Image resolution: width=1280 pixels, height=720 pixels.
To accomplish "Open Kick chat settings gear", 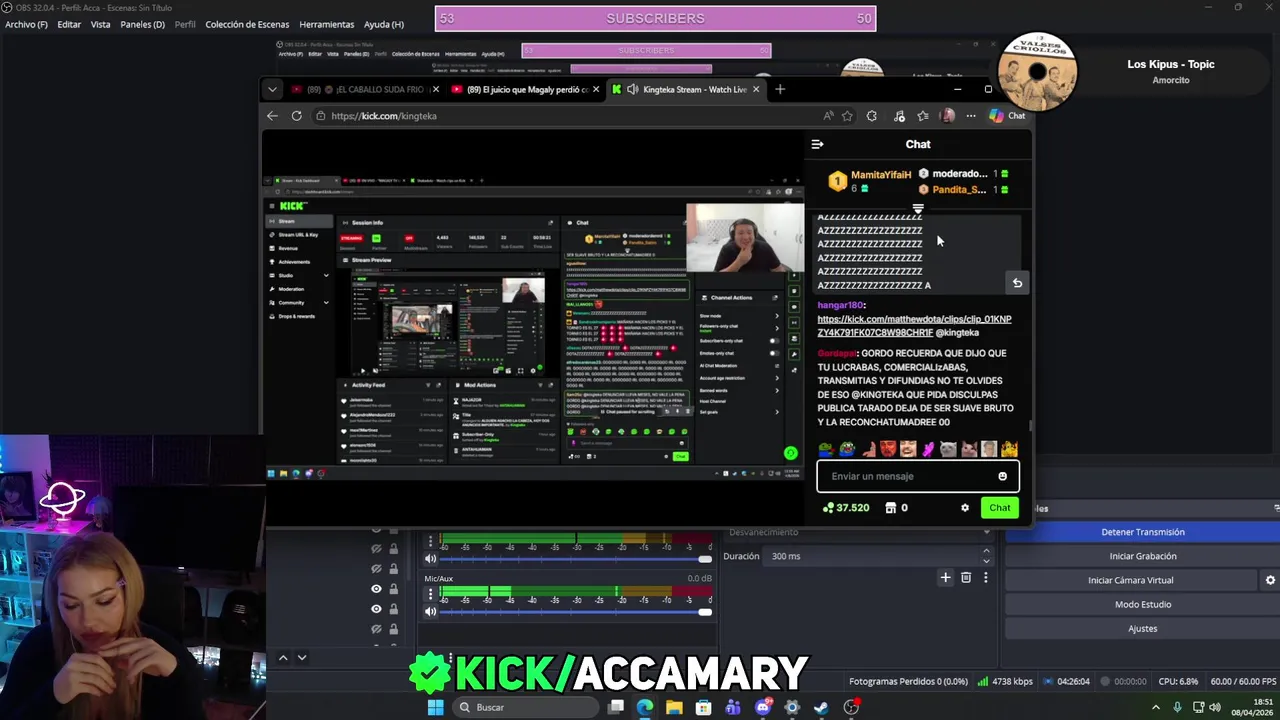I will click(965, 508).
